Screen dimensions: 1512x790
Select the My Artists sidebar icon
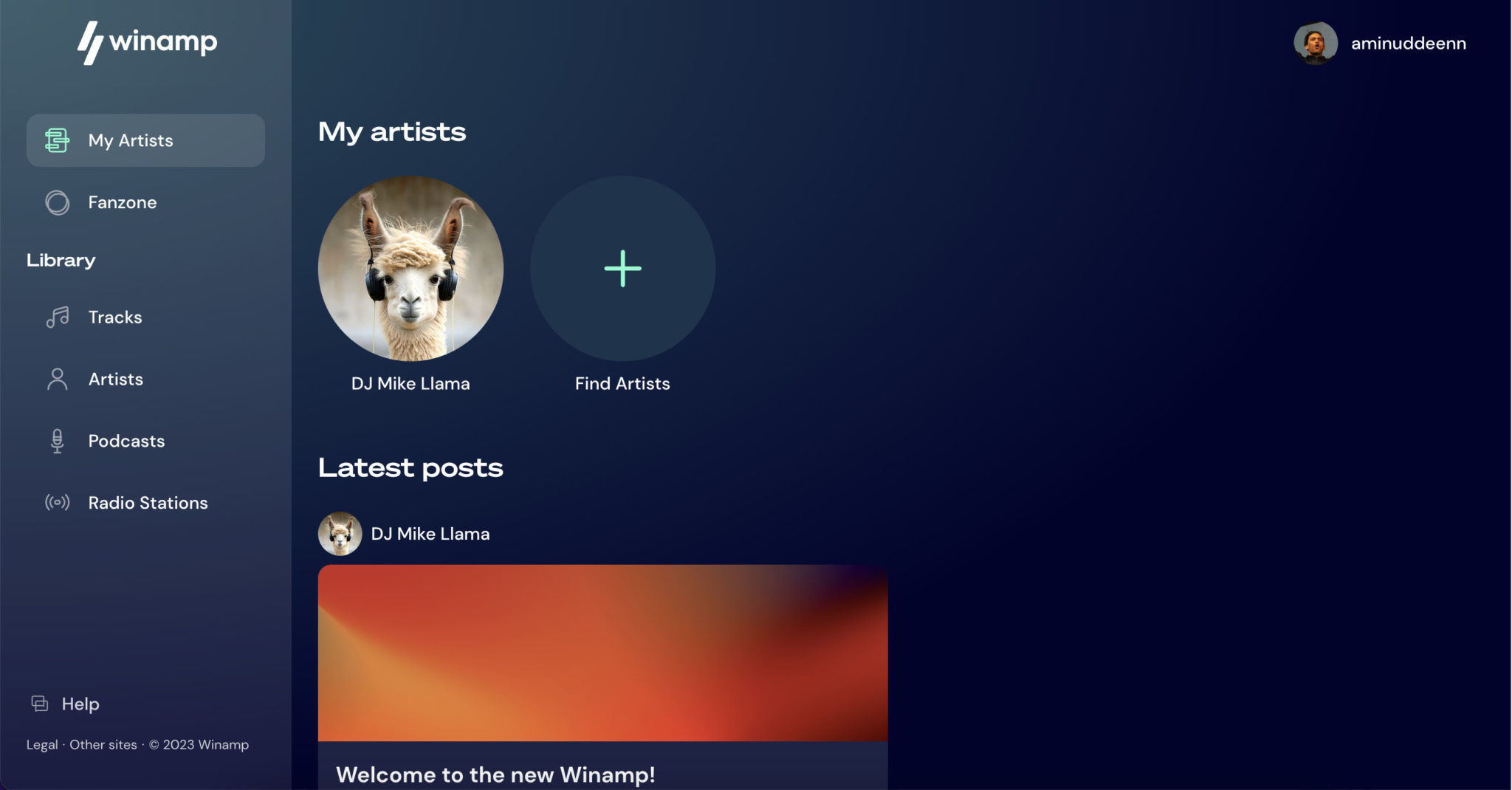coord(57,140)
